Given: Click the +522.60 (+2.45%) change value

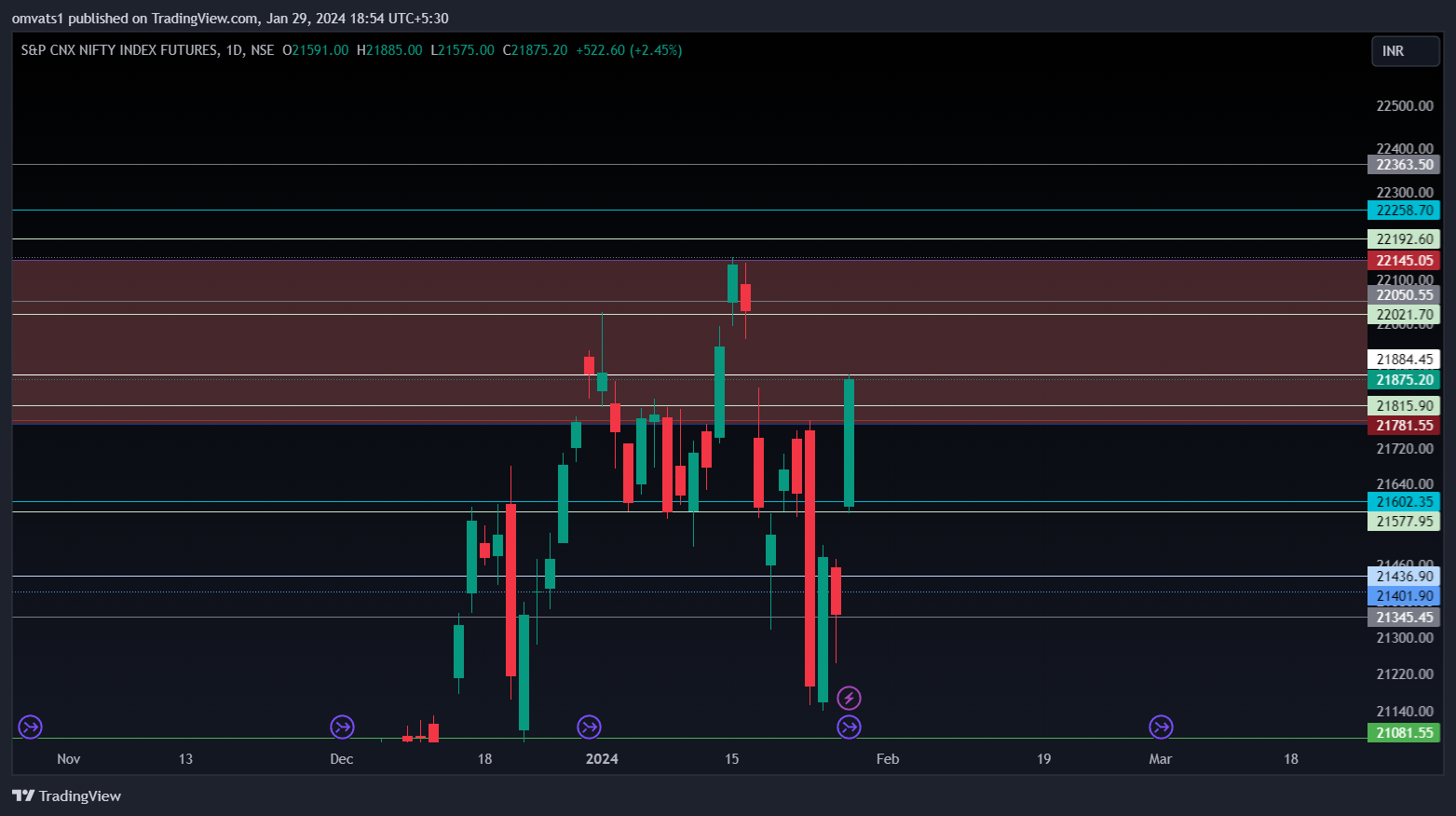Looking at the screenshot, I should click(629, 50).
